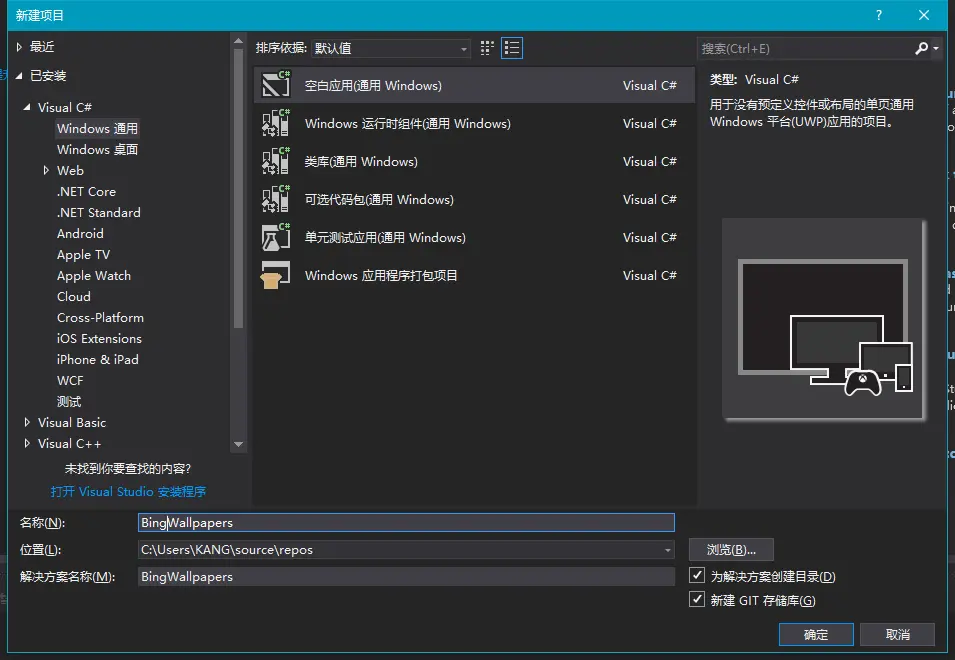
Task: Click the Windows runtime component template icon
Action: (x=276, y=123)
